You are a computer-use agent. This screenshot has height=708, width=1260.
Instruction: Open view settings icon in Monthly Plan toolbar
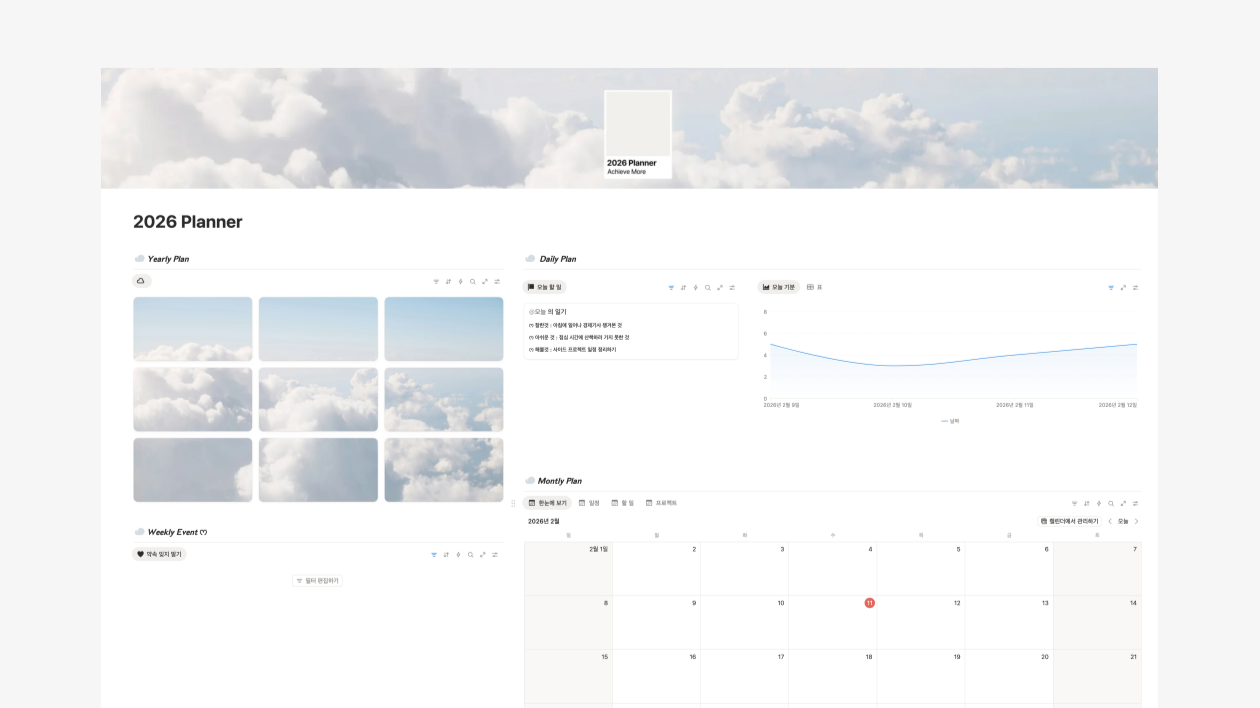click(1135, 503)
